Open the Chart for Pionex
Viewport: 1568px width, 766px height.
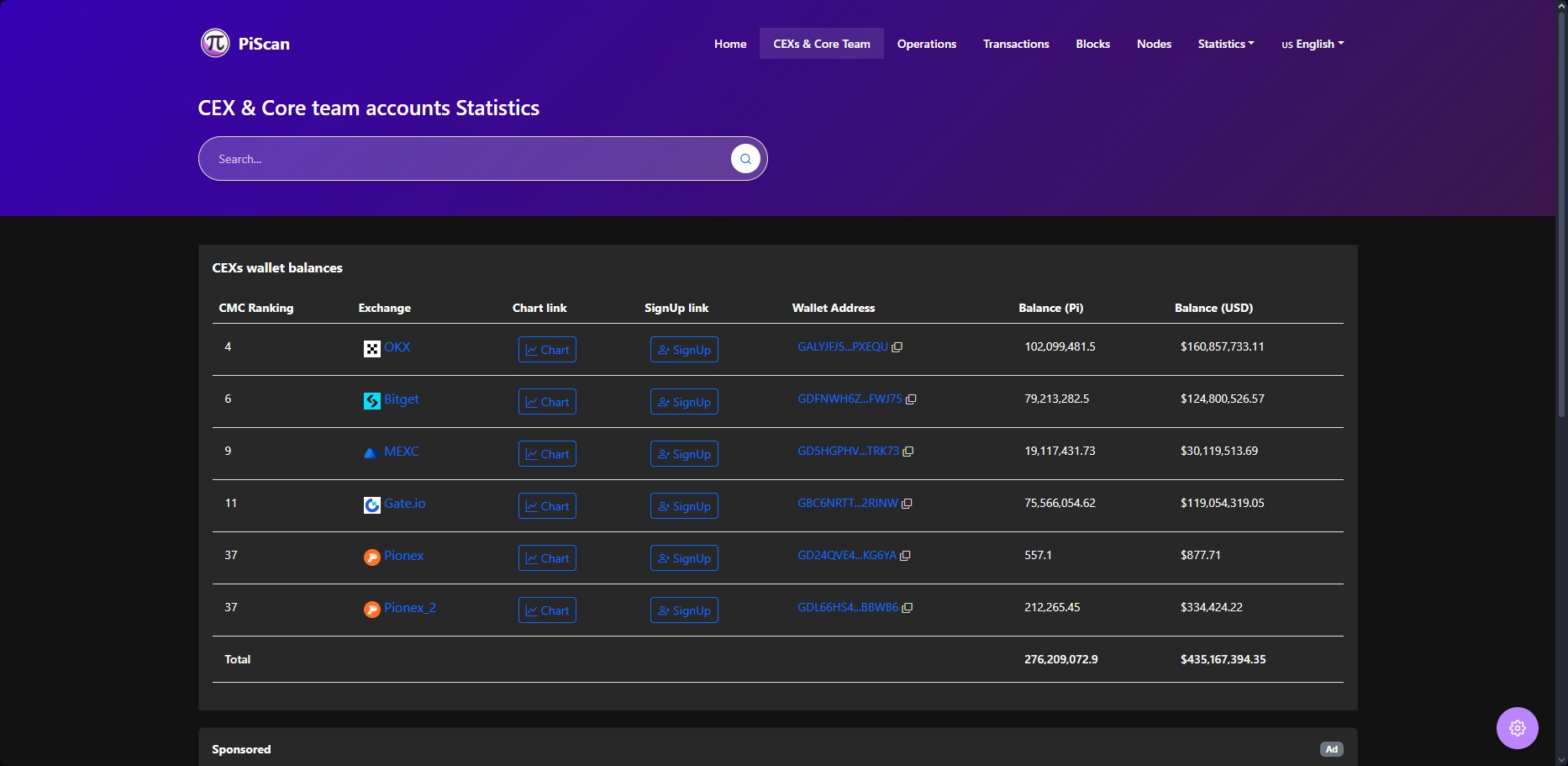(547, 558)
